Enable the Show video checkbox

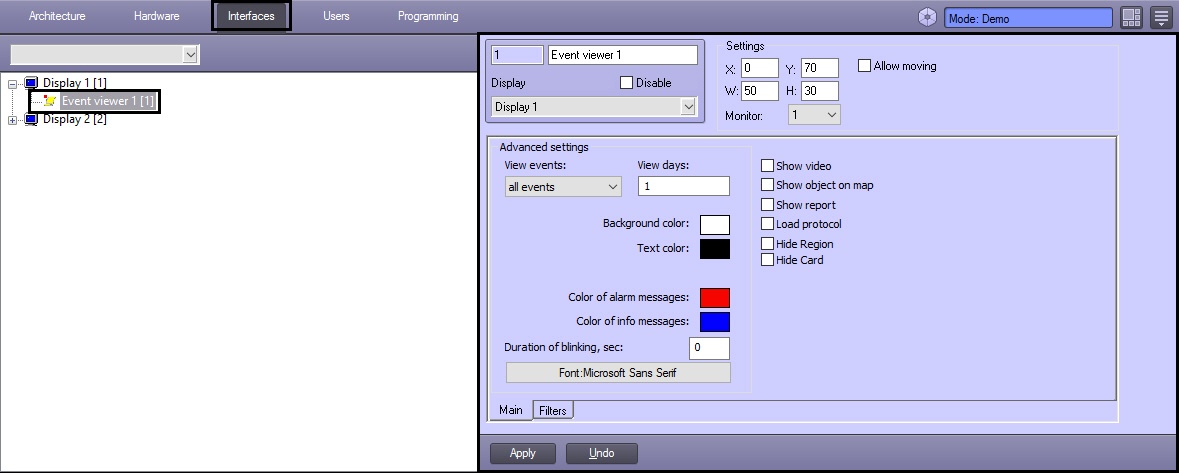(768, 166)
